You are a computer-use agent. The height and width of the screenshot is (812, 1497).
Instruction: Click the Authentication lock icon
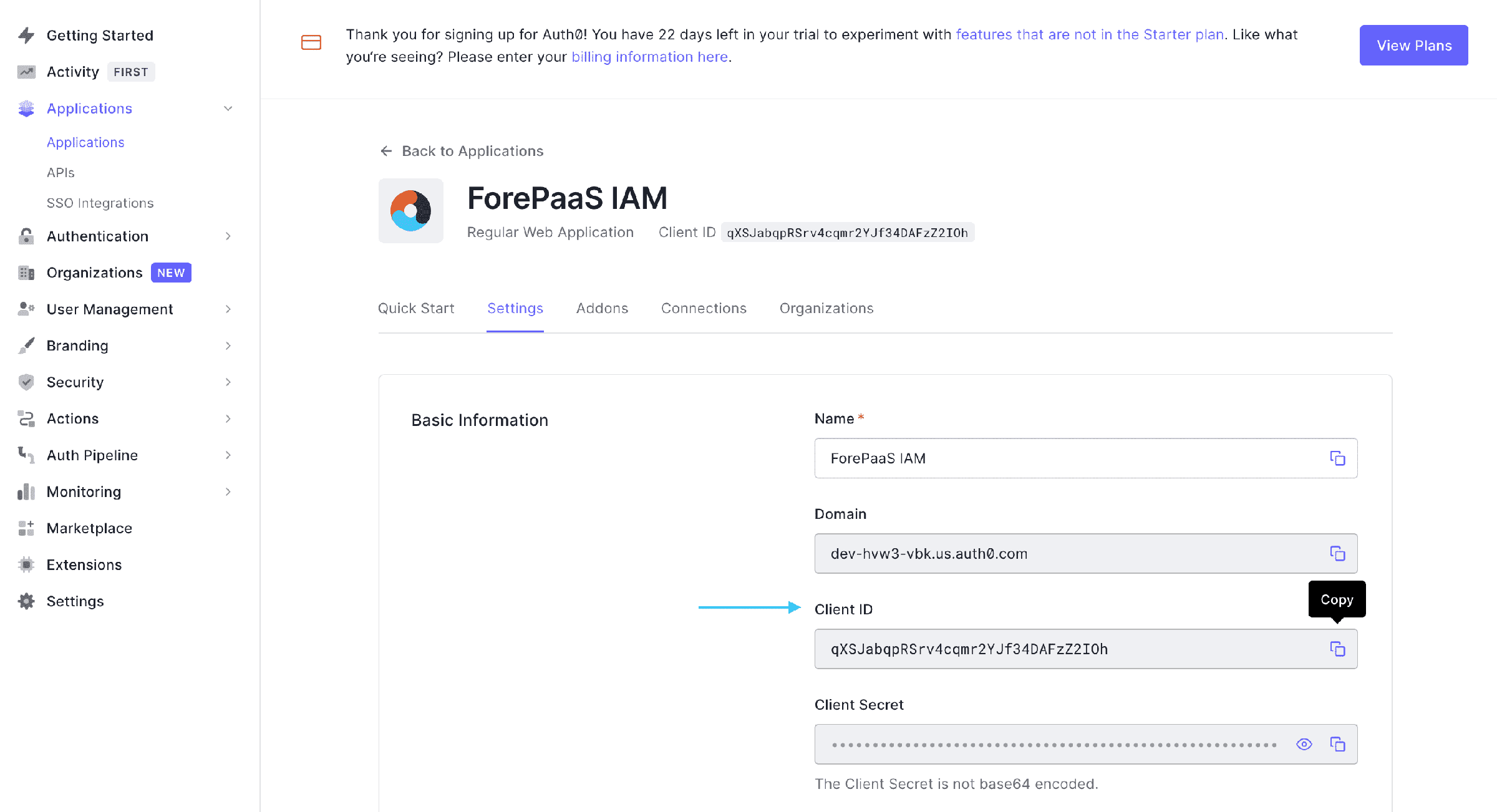(x=26, y=236)
